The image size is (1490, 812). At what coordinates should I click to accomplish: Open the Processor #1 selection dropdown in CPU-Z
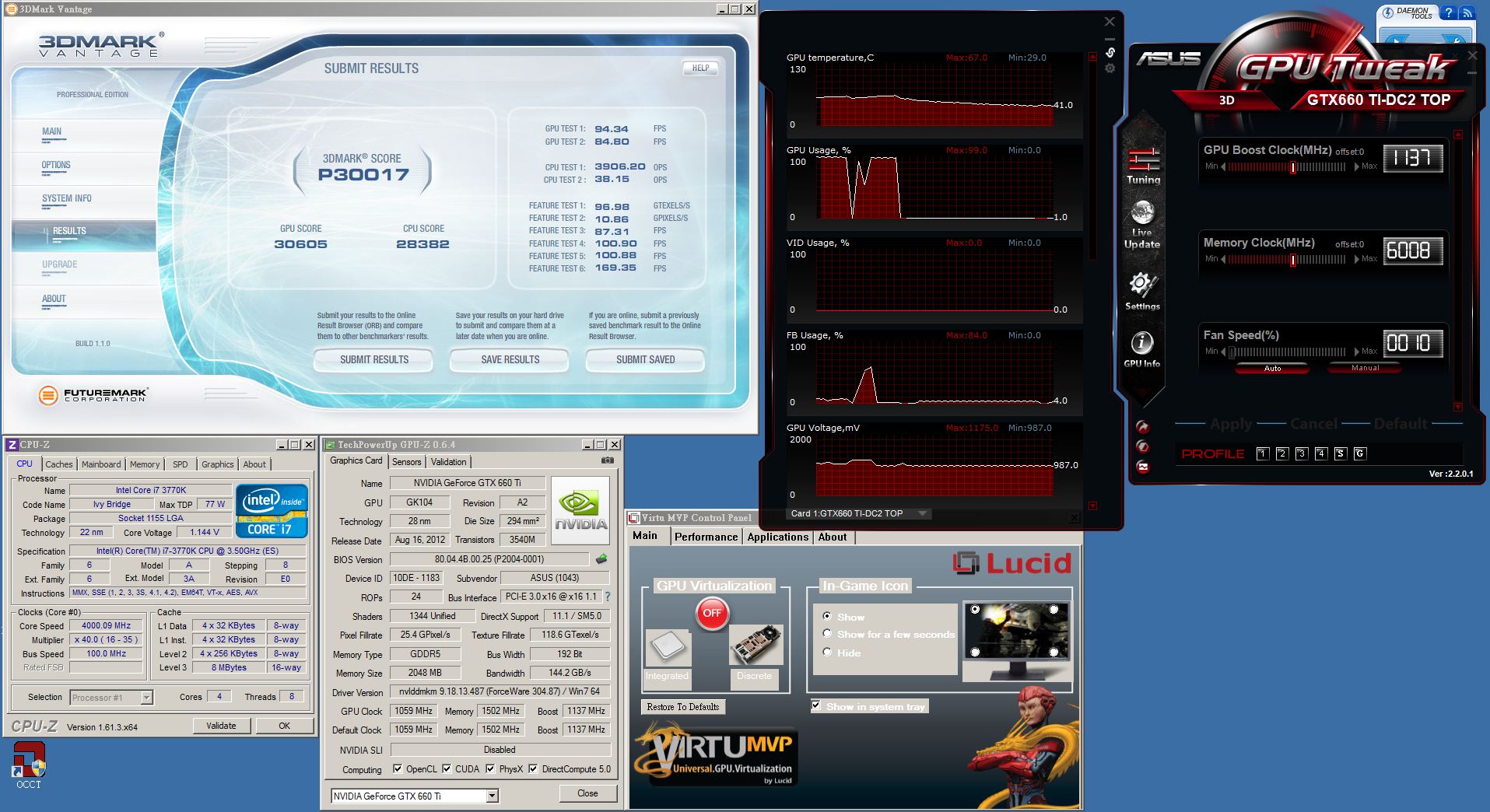click(x=146, y=698)
